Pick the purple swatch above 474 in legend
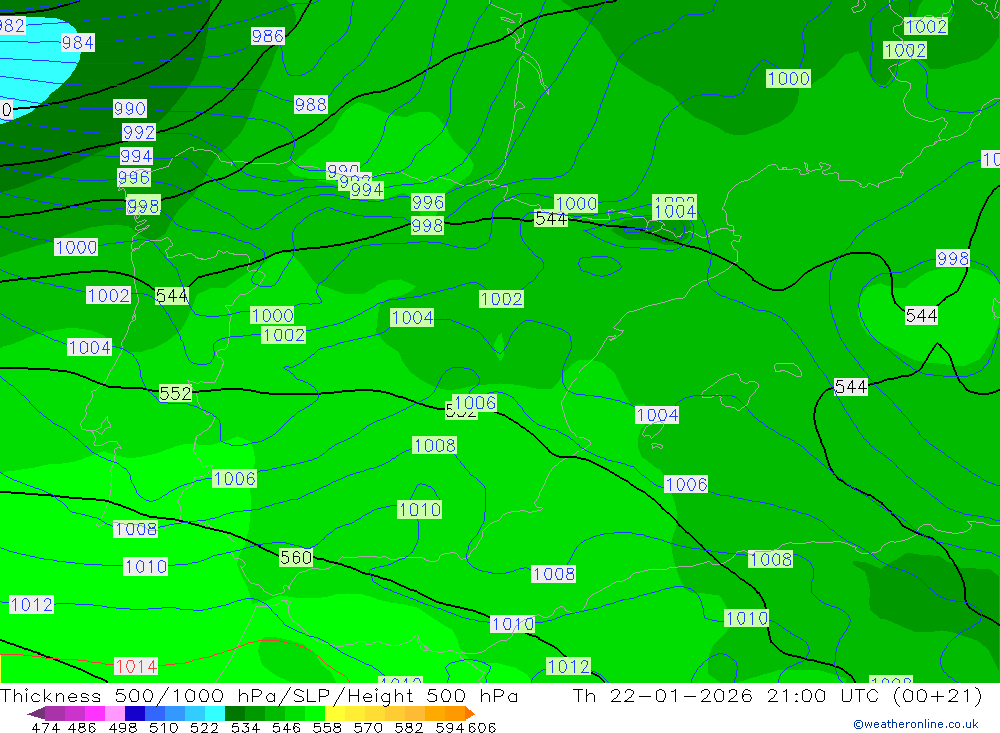 tap(55, 713)
